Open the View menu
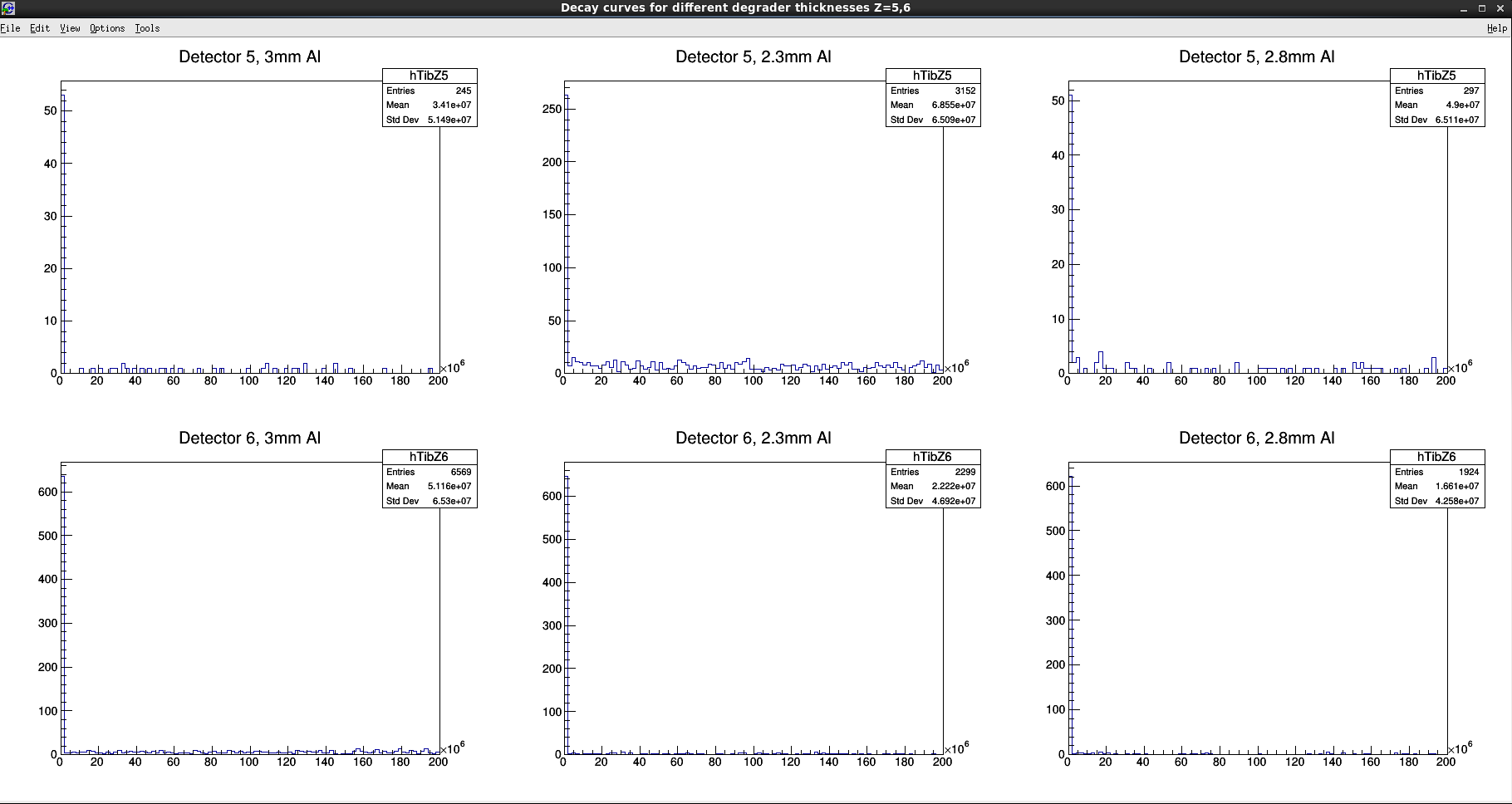This screenshot has width=1512, height=804. point(70,28)
